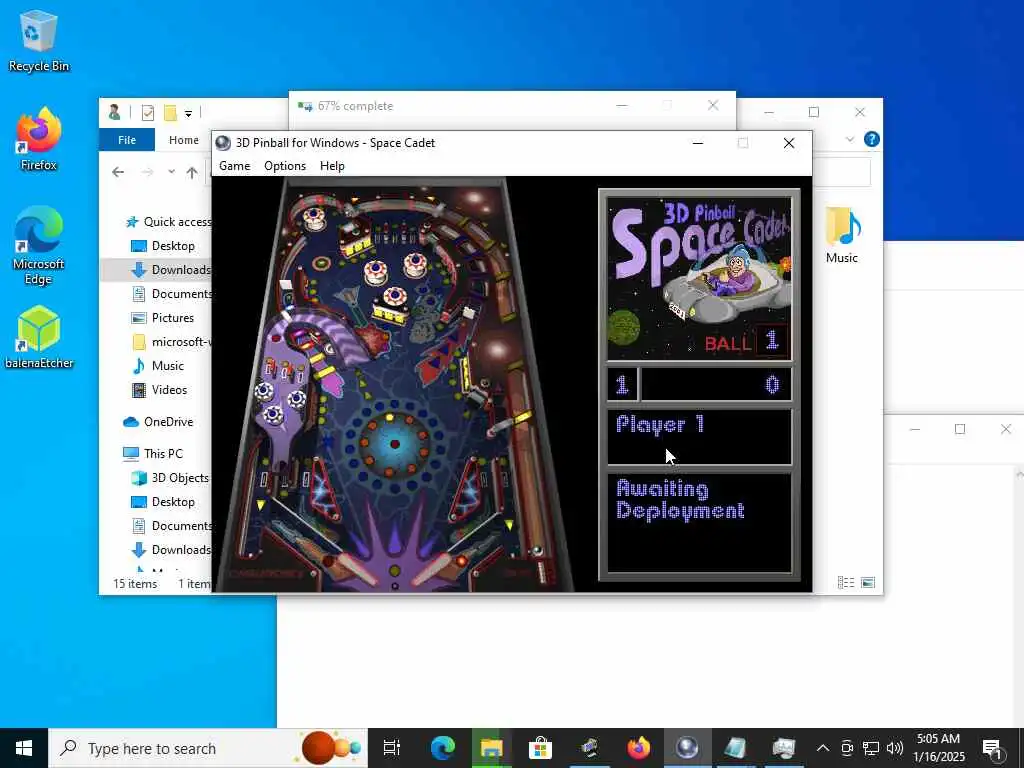Select the microsoft- folder in navigation pane
This screenshot has width=1024, height=768.
(170, 342)
